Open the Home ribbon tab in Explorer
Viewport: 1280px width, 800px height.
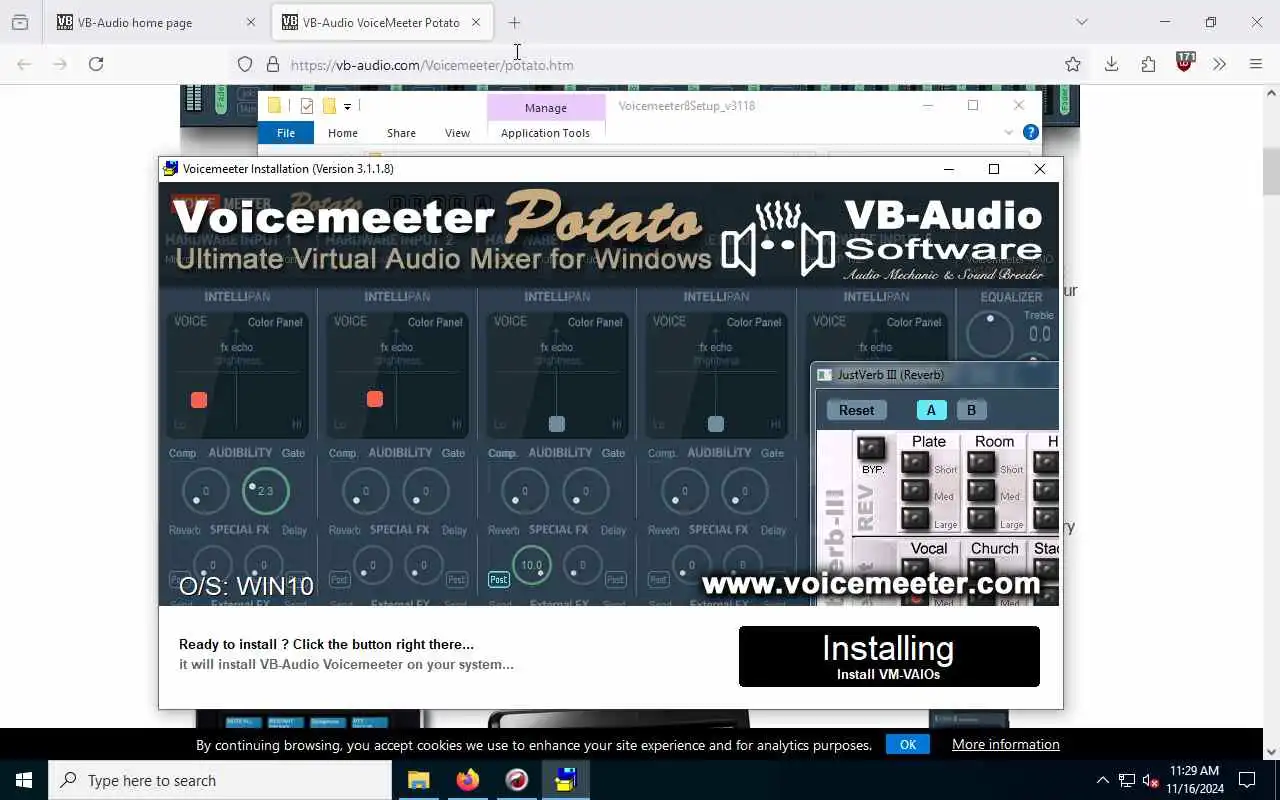tap(343, 132)
